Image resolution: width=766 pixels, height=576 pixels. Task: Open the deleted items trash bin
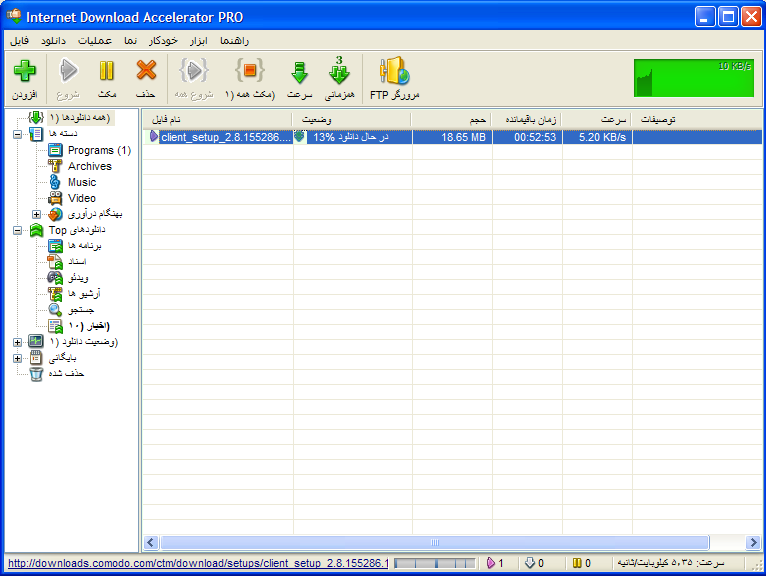(36, 374)
